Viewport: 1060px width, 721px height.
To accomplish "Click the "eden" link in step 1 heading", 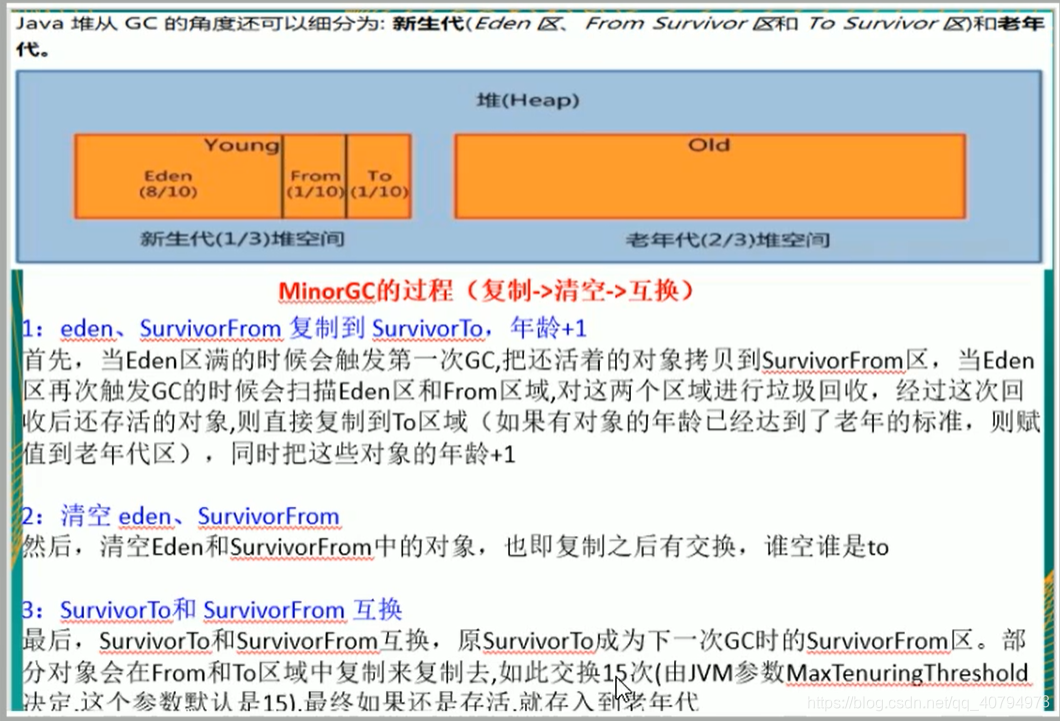I will [x=88, y=328].
